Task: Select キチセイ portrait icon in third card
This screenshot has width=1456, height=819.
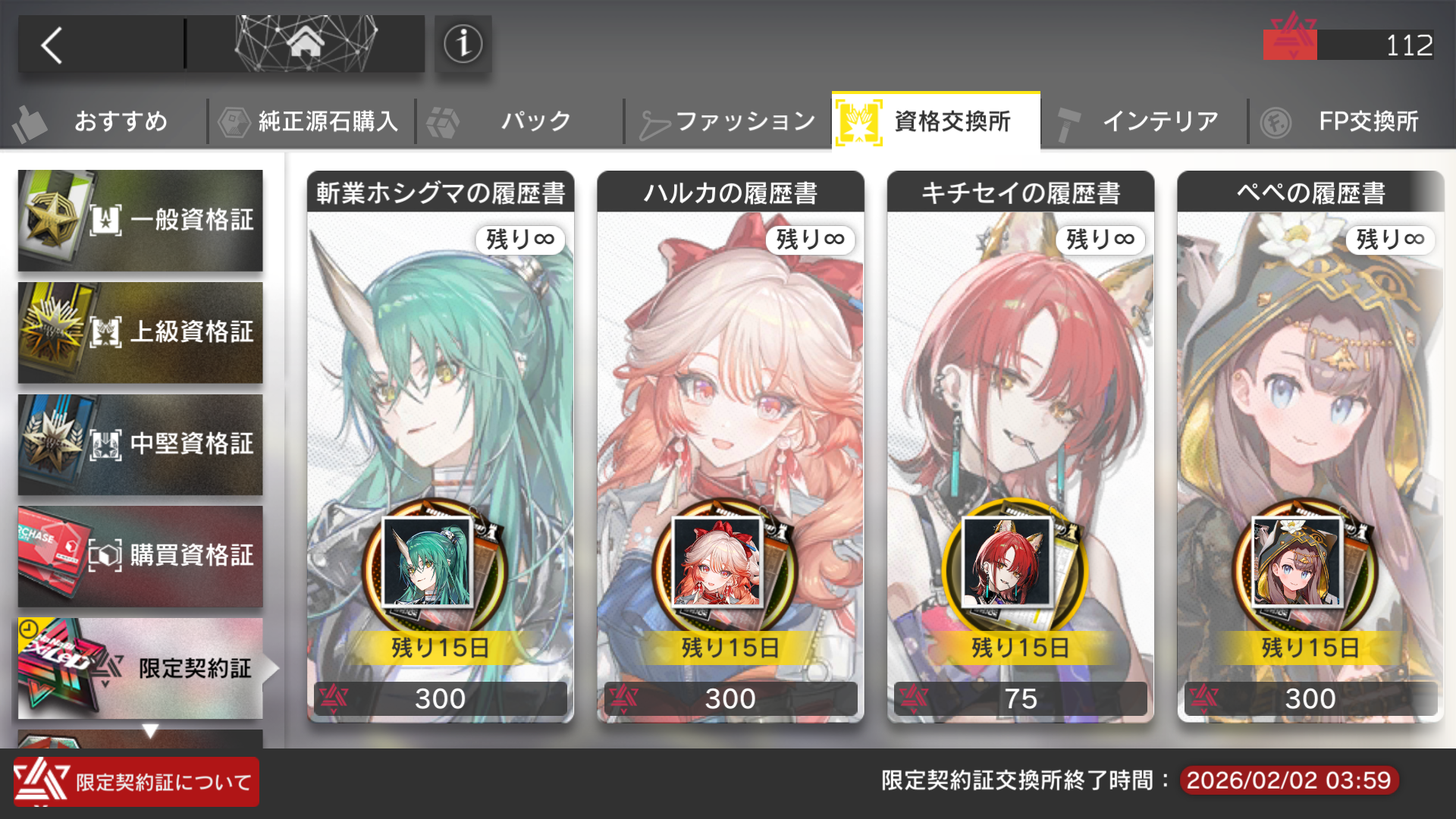Action: [x=1007, y=562]
